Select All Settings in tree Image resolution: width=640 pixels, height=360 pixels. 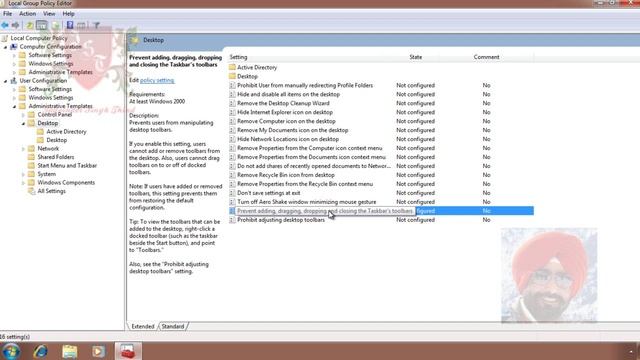(x=51, y=191)
